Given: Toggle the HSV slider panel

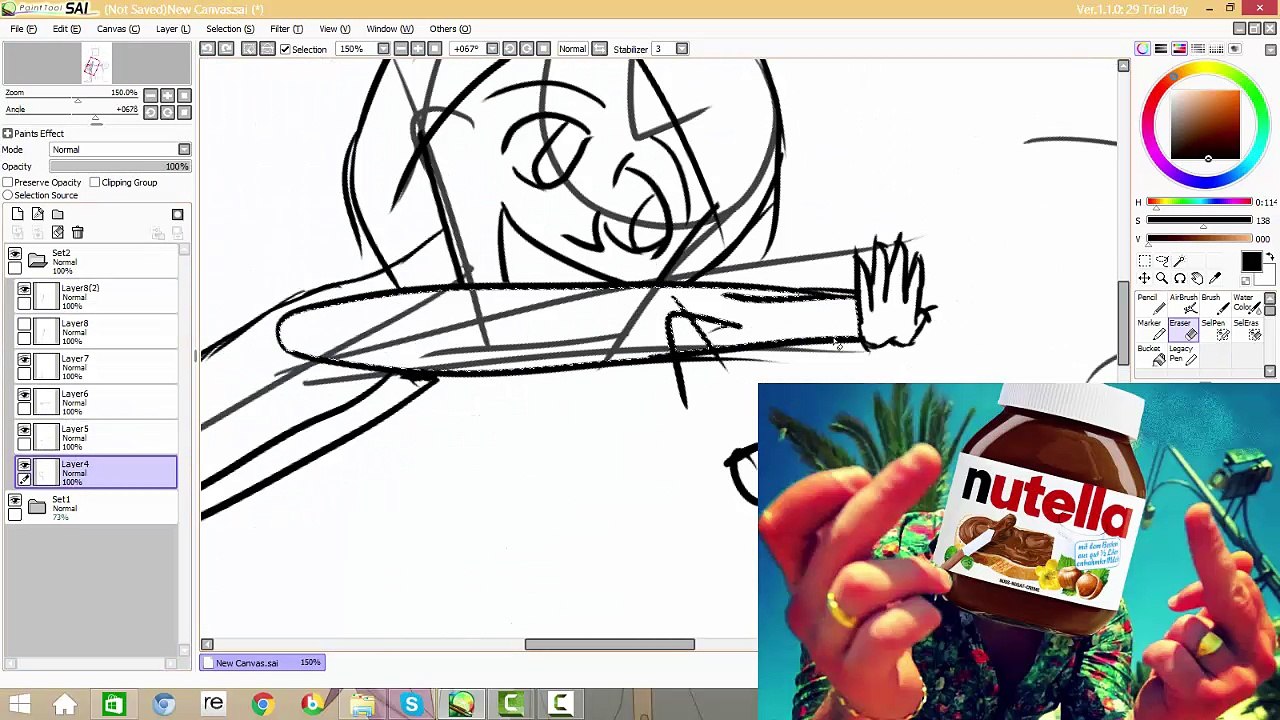Looking at the screenshot, I should click(1179, 49).
